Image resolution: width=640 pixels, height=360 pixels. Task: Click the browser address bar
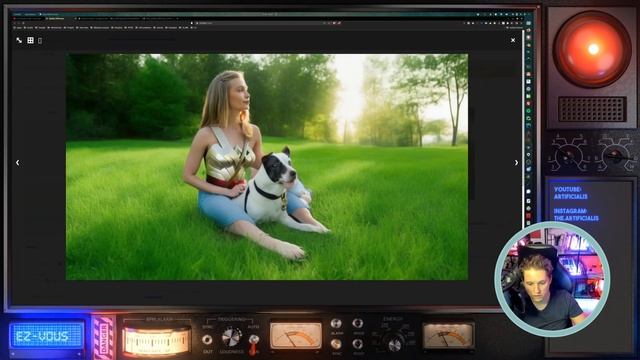[265, 23]
